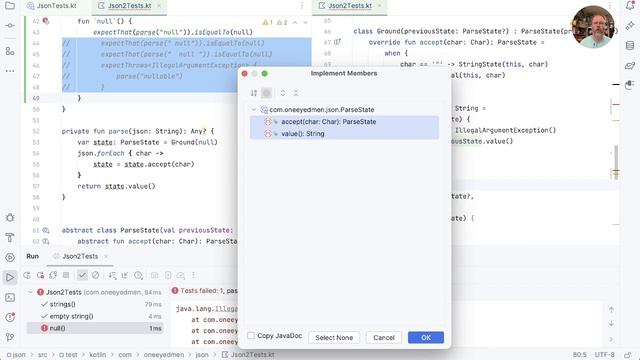Open the Problems tool window
Image resolution: width=640 pixels, height=360 pixels.
point(10,317)
